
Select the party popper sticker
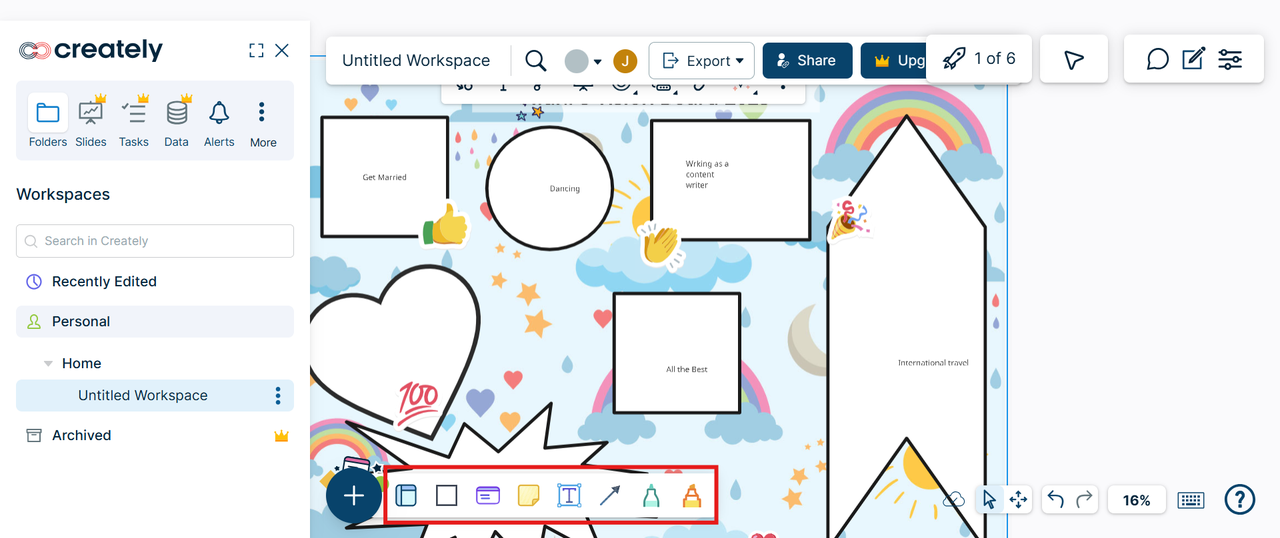tap(849, 220)
